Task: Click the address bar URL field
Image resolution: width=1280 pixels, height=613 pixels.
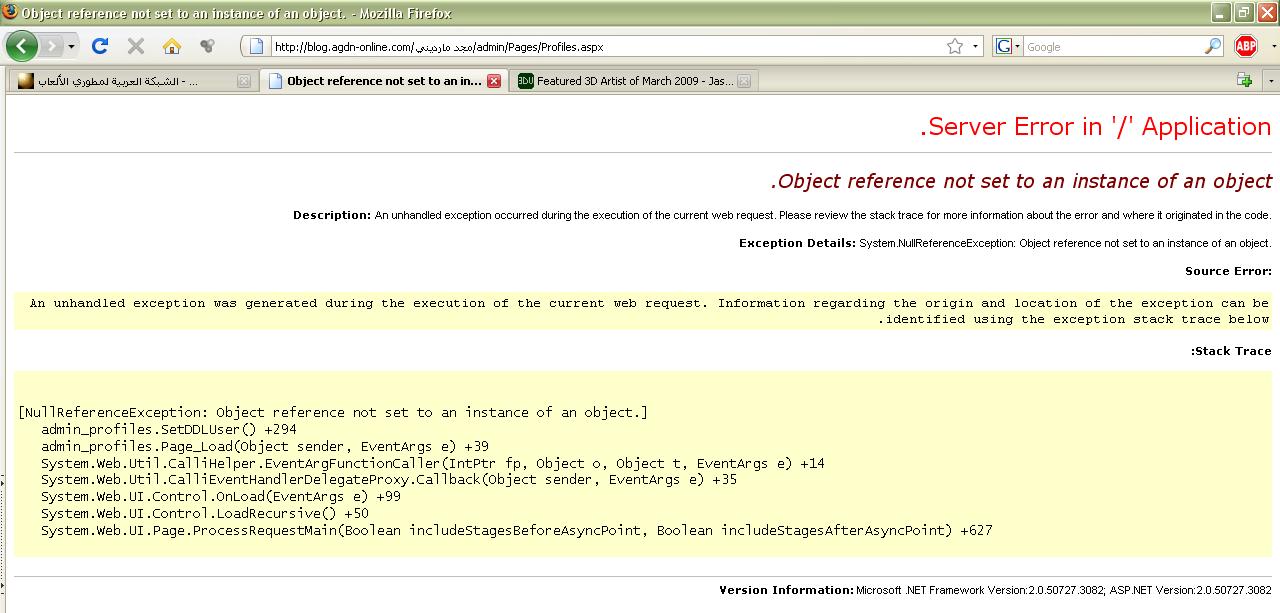Action: tap(600, 46)
